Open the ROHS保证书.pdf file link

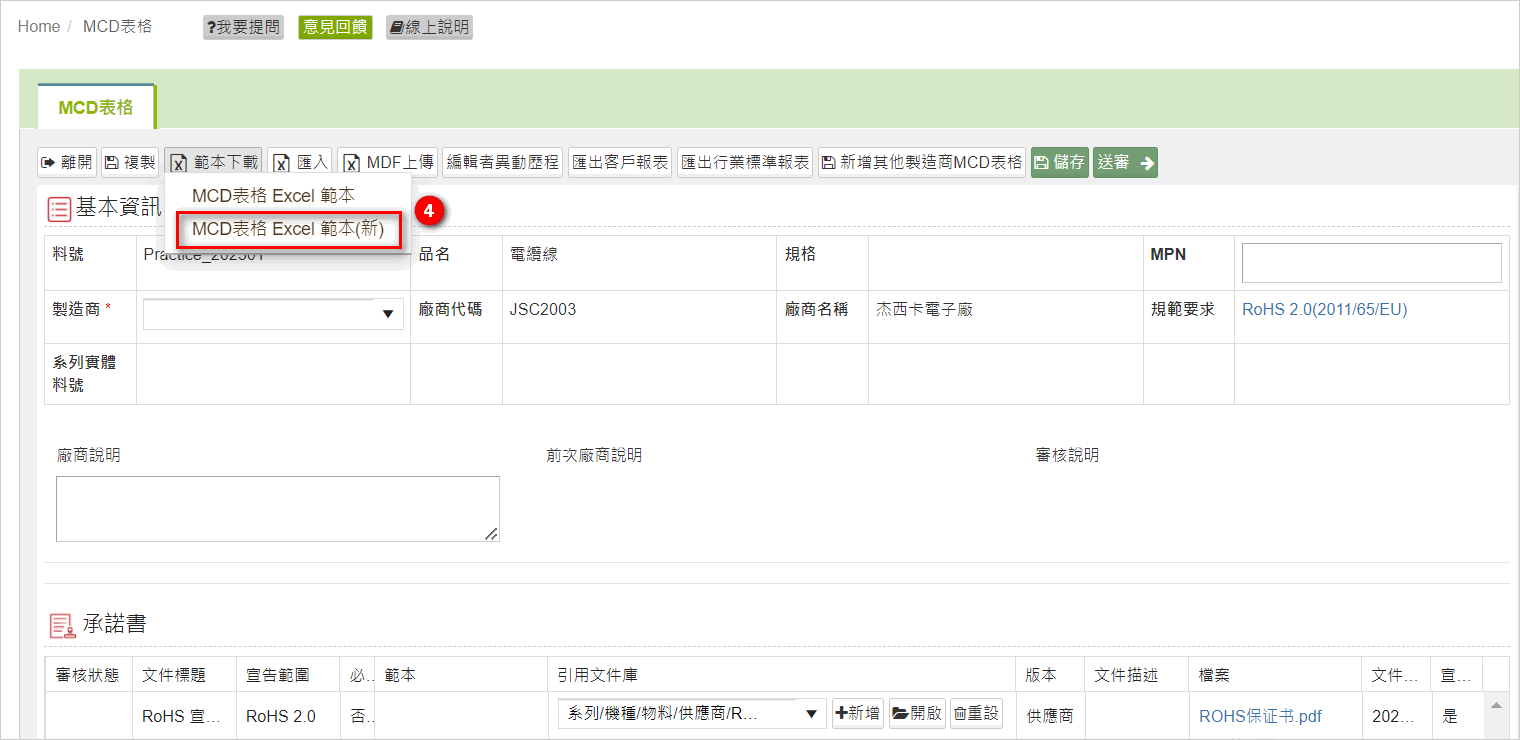(1260, 716)
